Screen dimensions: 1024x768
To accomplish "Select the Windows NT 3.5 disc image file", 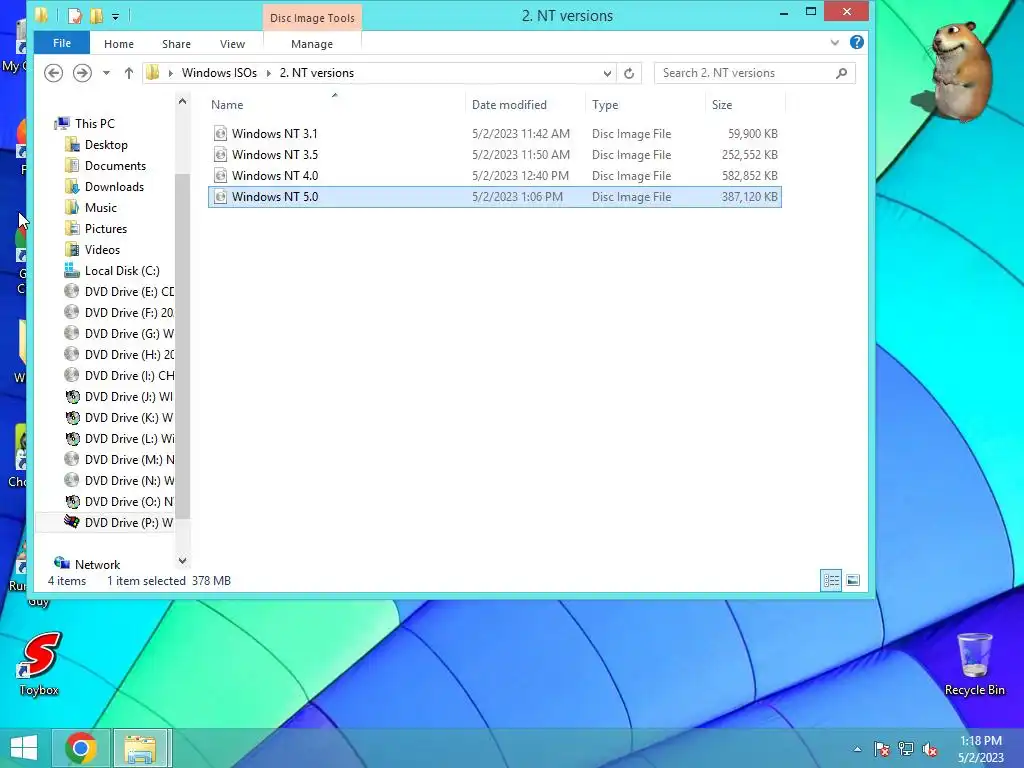I will pos(495,155).
